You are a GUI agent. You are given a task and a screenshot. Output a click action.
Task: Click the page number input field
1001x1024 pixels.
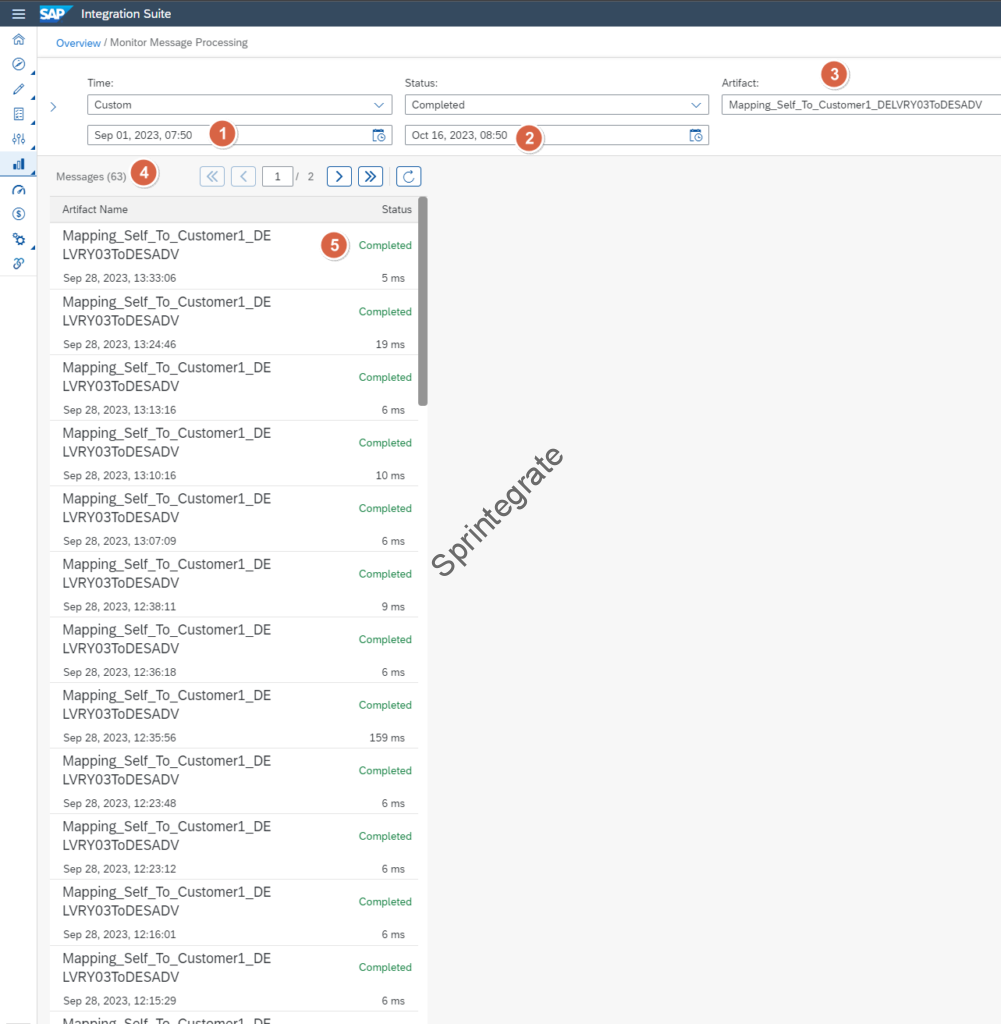pyautogui.click(x=277, y=177)
